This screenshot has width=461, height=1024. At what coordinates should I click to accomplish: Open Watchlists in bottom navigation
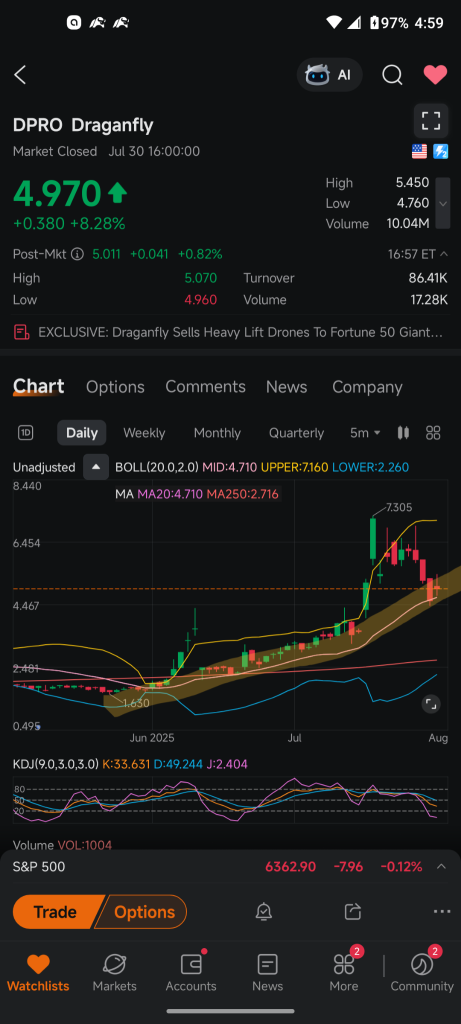pyautogui.click(x=38, y=973)
